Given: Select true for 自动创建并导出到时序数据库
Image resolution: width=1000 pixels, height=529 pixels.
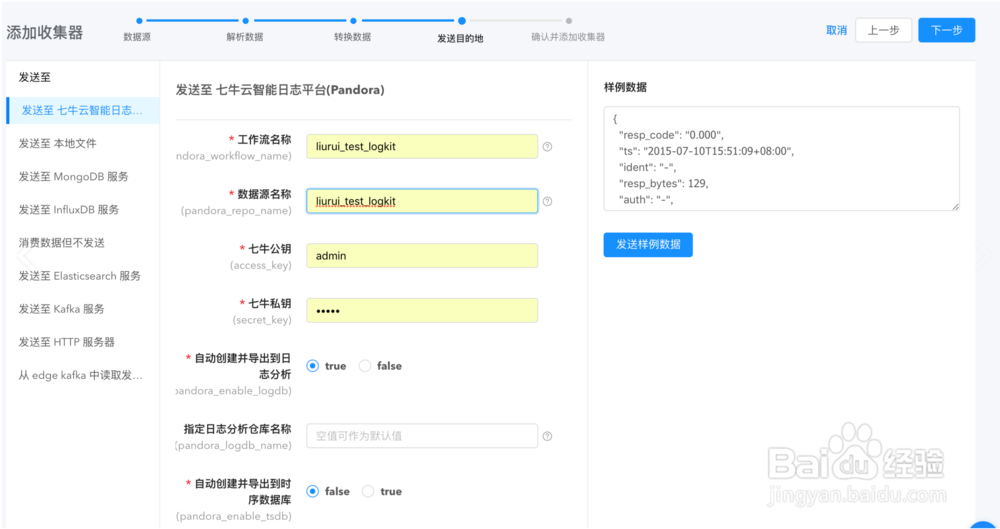Looking at the screenshot, I should 367,491.
